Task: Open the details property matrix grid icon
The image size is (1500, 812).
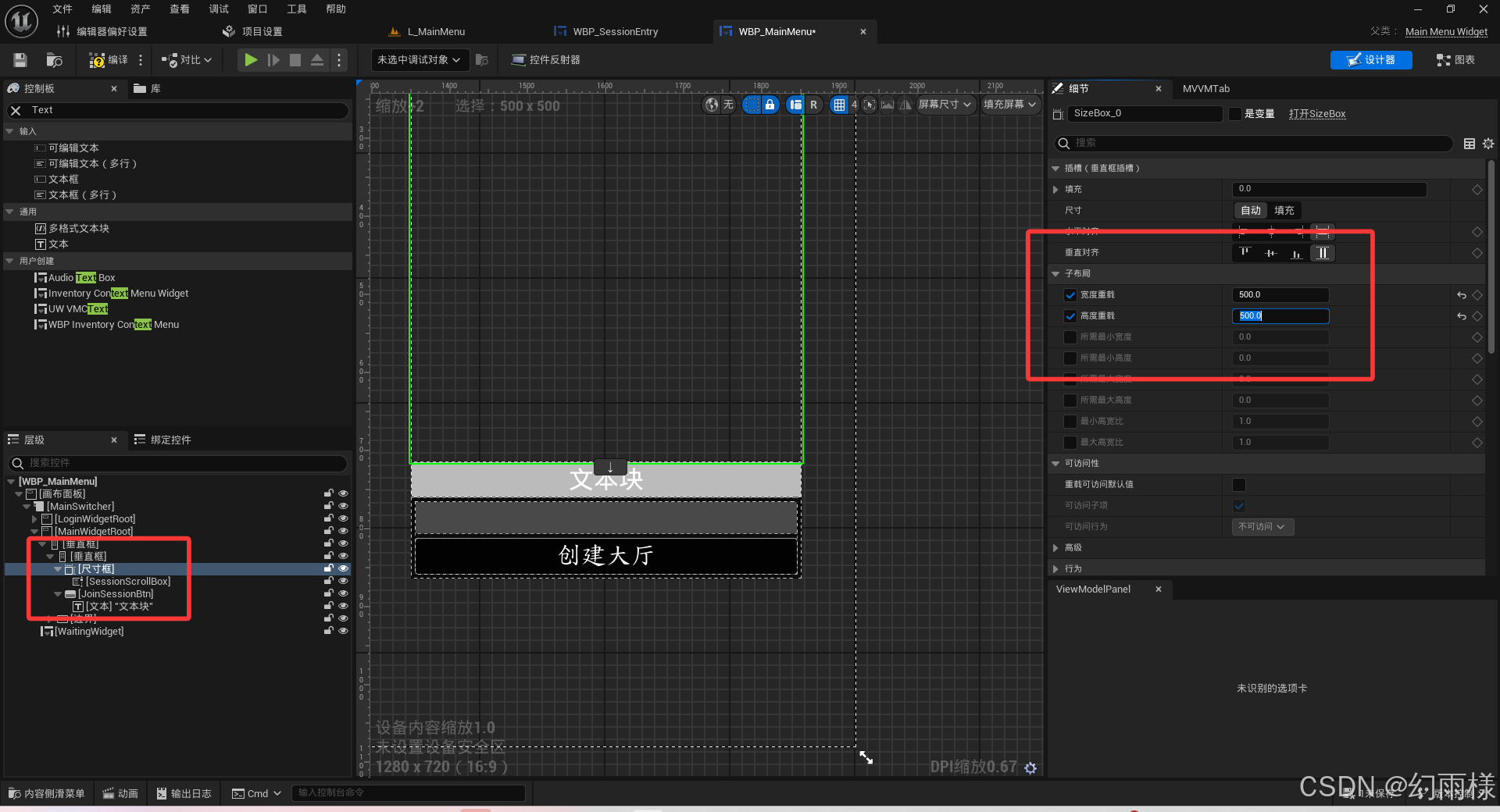Action: coord(1470,144)
